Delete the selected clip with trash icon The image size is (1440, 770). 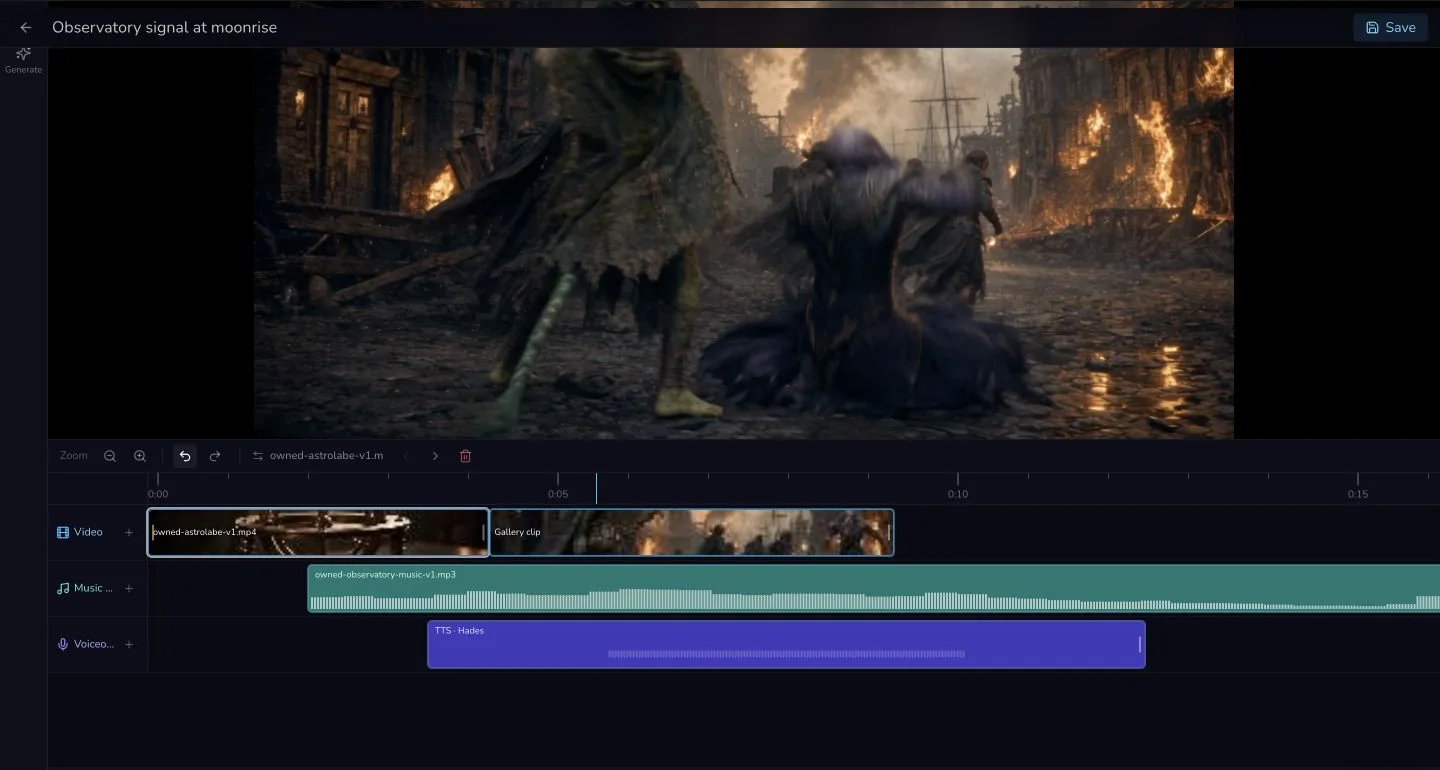465,456
